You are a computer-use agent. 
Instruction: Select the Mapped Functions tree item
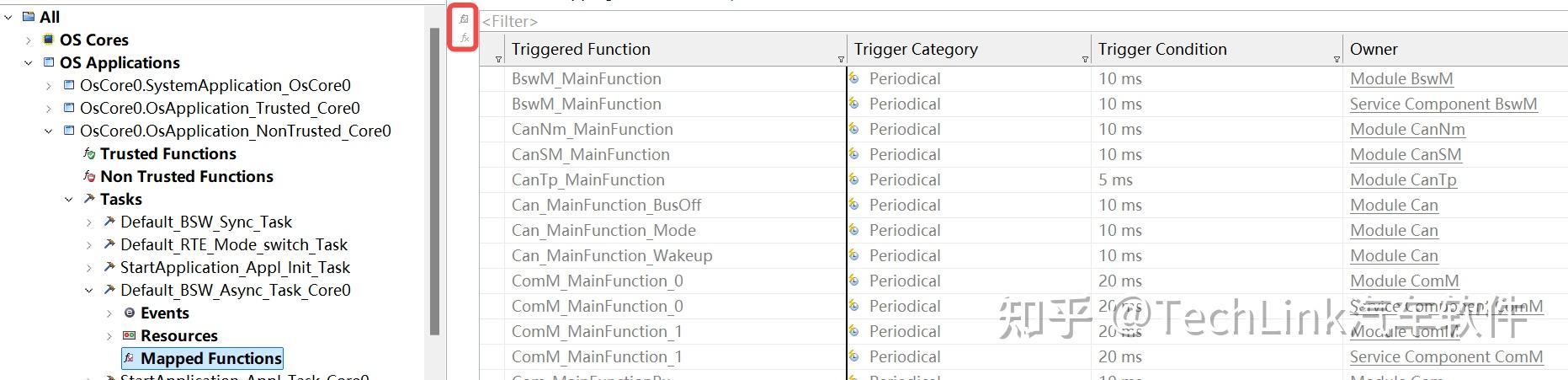click(210, 358)
